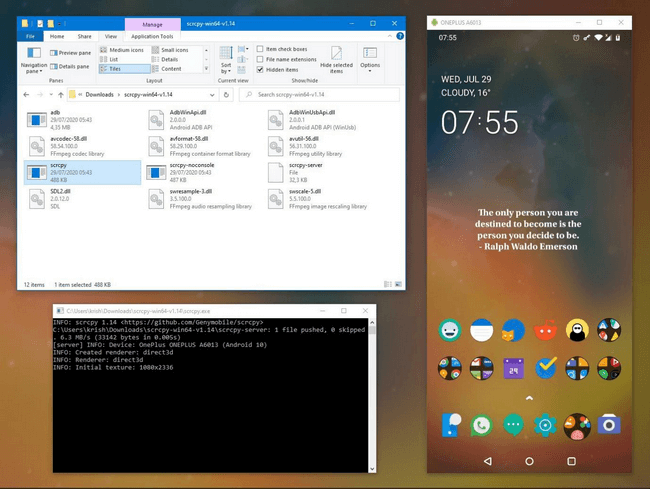Uncheck the Hidden items checkbox
Screen dimensions: 650x489
click(261, 70)
